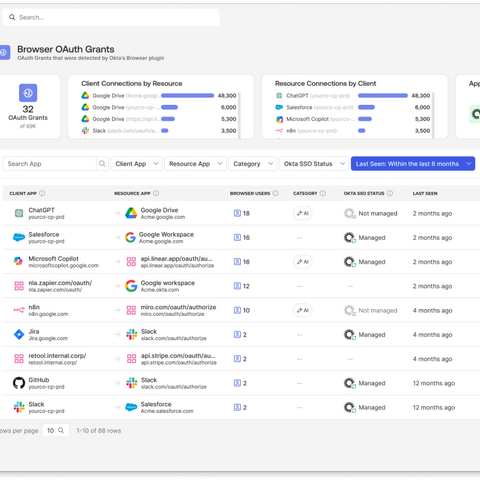The height and width of the screenshot is (480, 480).
Task: Click '12 months ago' in the GitHub row
Action: (434, 383)
